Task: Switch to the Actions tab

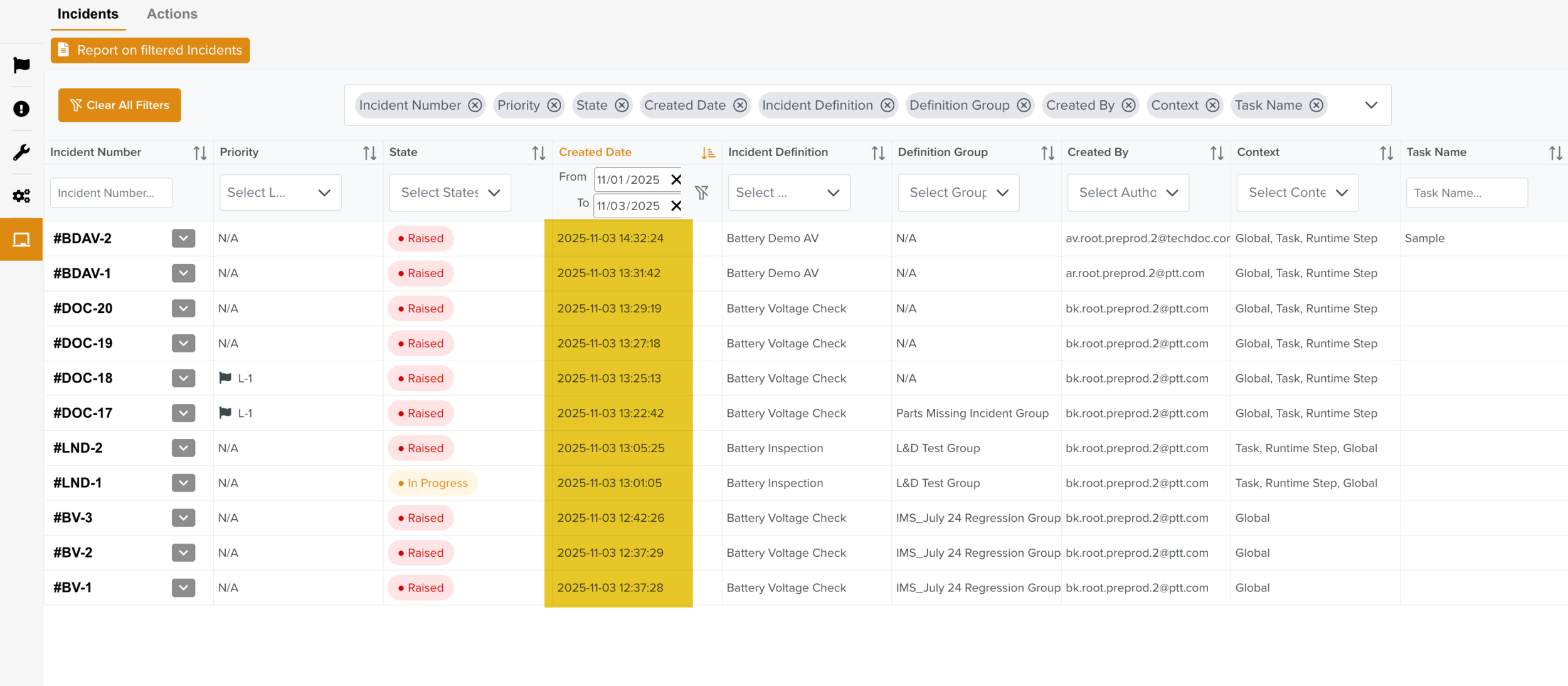Action: [172, 14]
